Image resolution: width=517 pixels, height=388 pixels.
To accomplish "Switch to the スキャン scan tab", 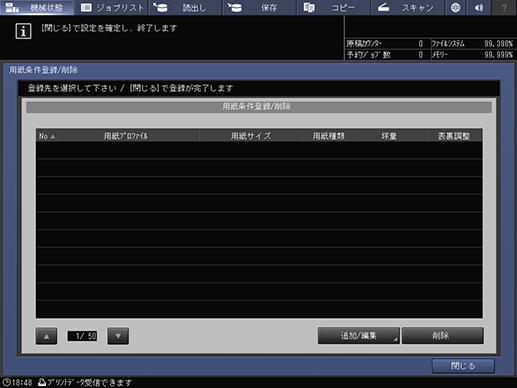I will (x=407, y=7).
